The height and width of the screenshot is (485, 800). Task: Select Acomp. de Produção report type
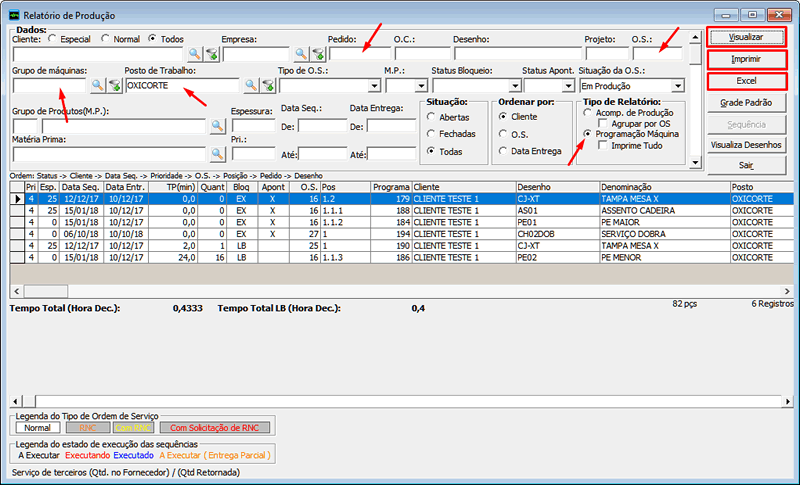pyautogui.click(x=588, y=113)
